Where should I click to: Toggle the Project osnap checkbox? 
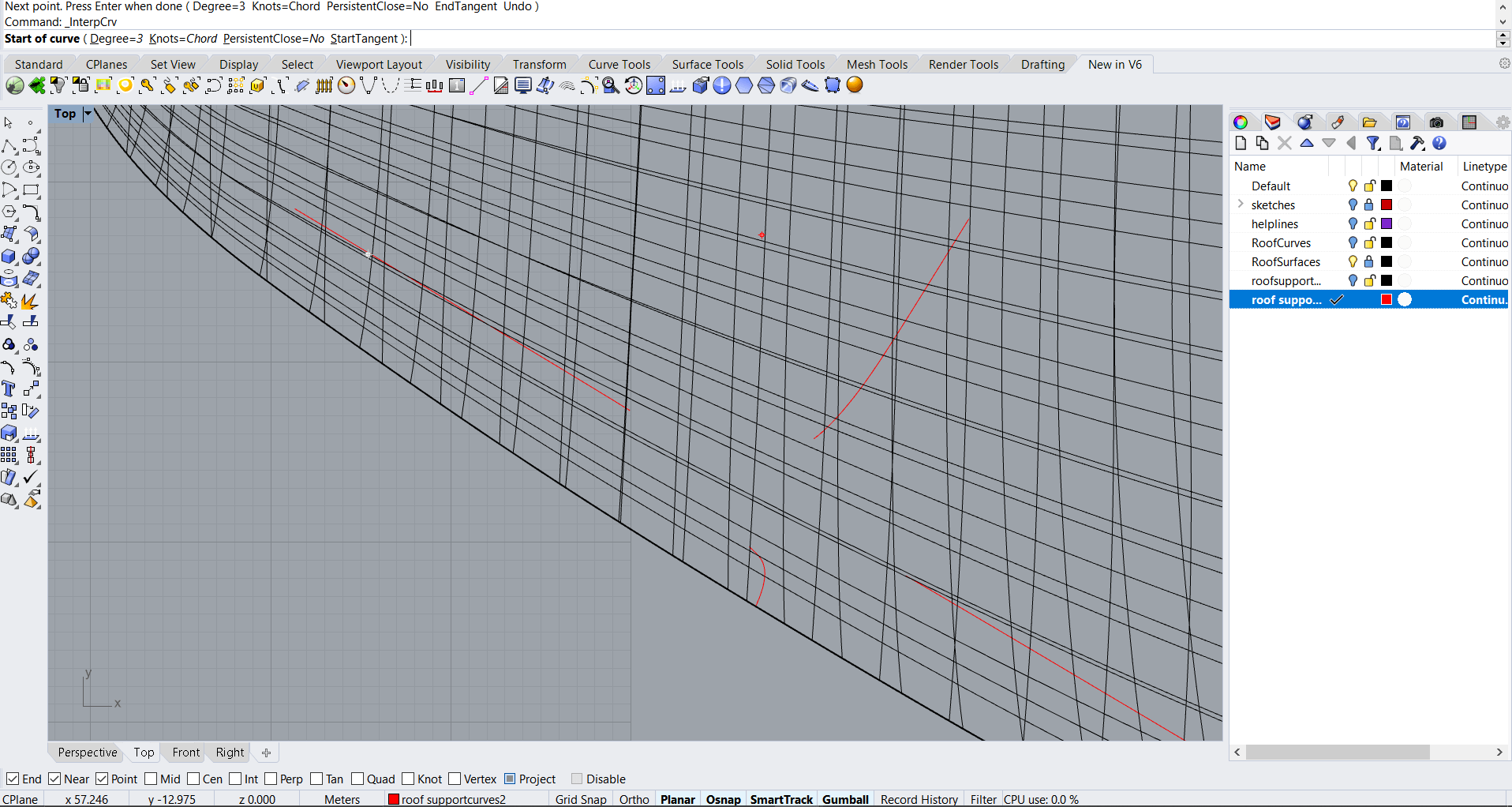[510, 779]
